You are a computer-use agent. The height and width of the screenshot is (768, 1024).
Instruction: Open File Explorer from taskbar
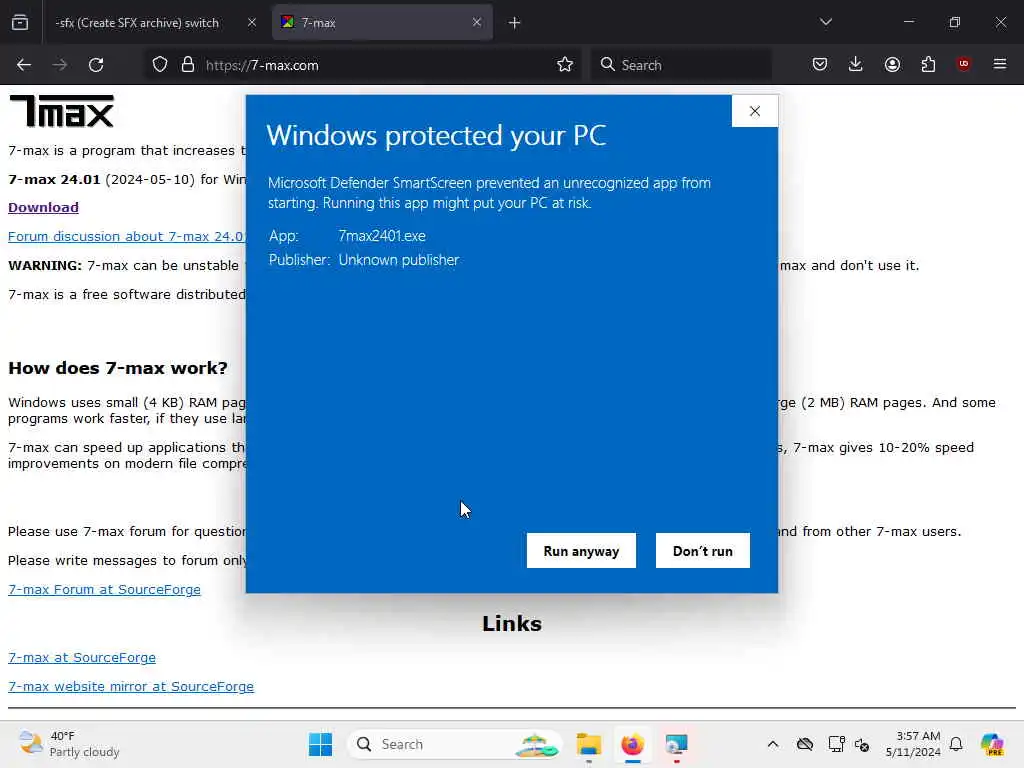point(588,744)
